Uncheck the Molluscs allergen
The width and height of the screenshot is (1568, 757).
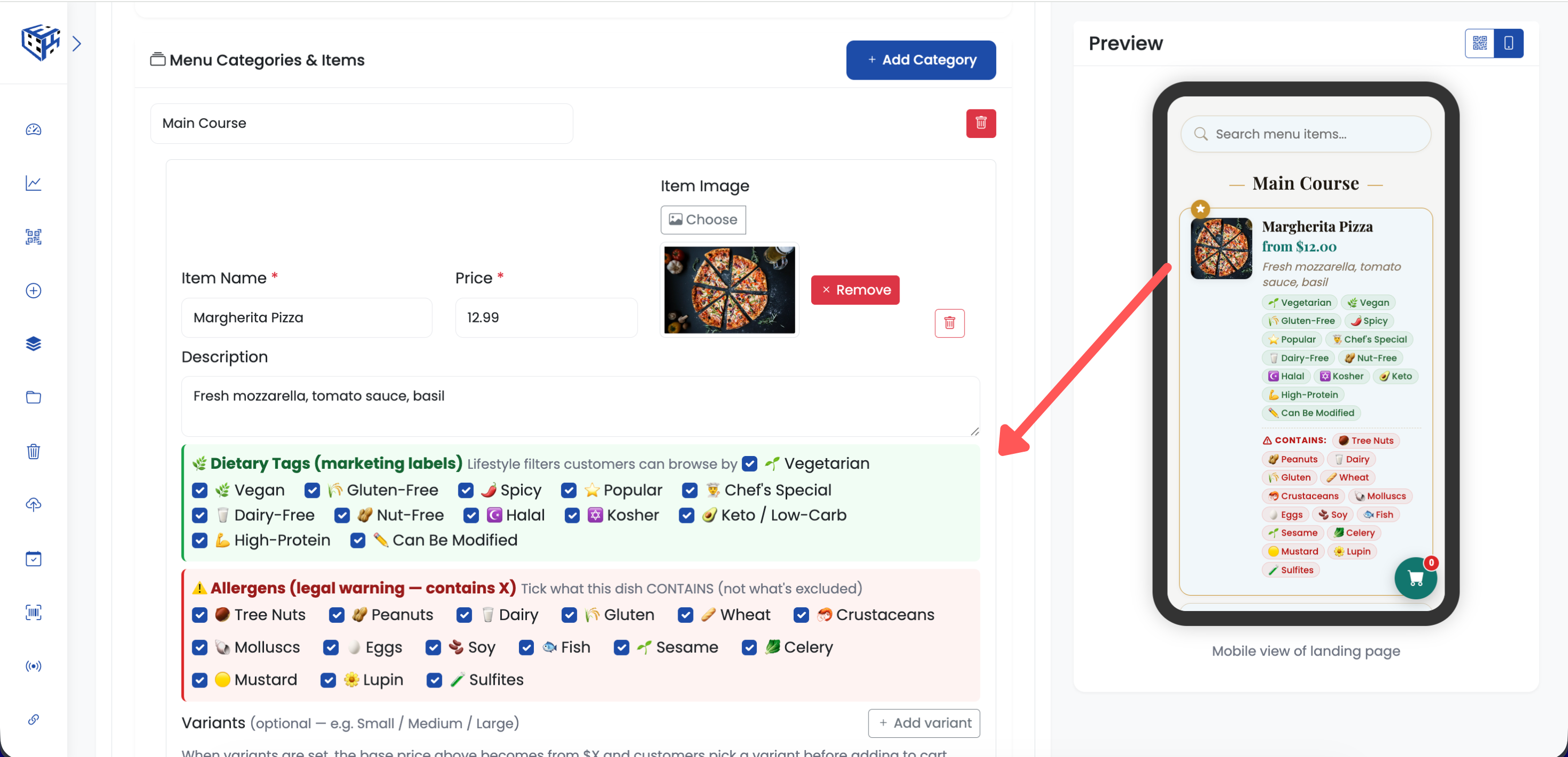[x=200, y=647]
